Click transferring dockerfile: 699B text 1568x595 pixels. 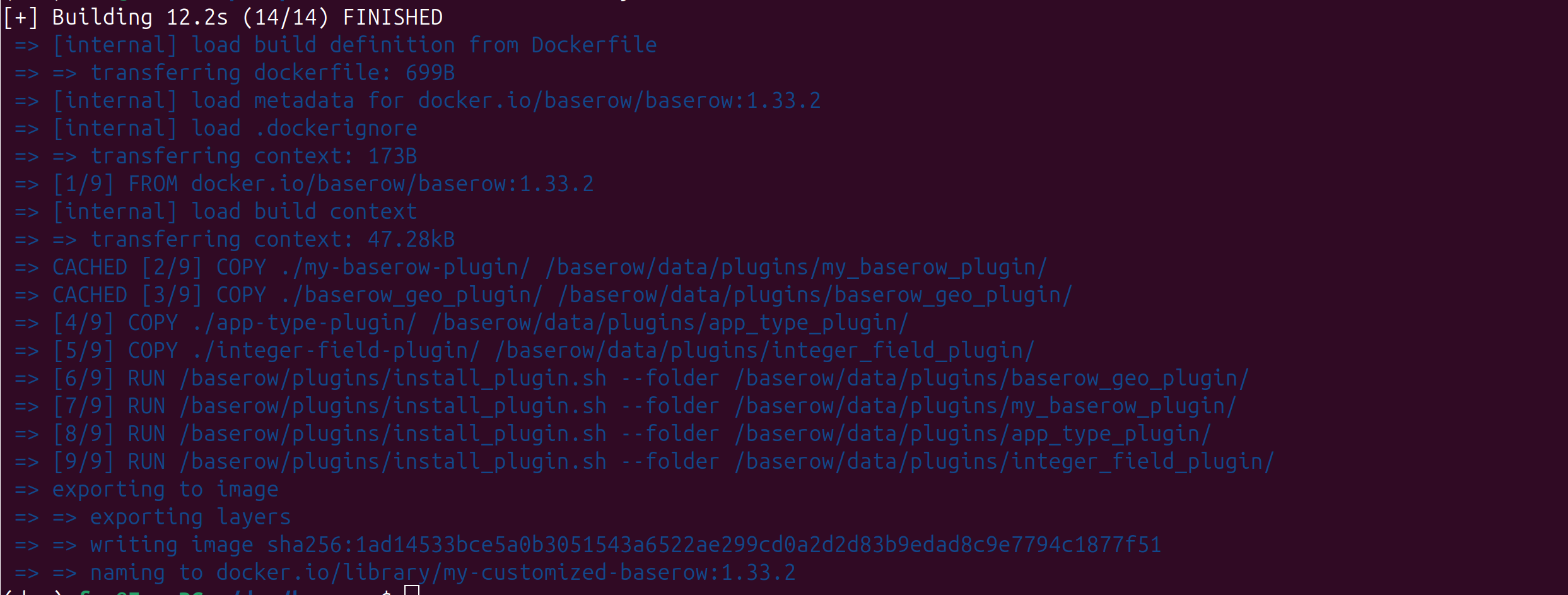pyautogui.click(x=272, y=73)
